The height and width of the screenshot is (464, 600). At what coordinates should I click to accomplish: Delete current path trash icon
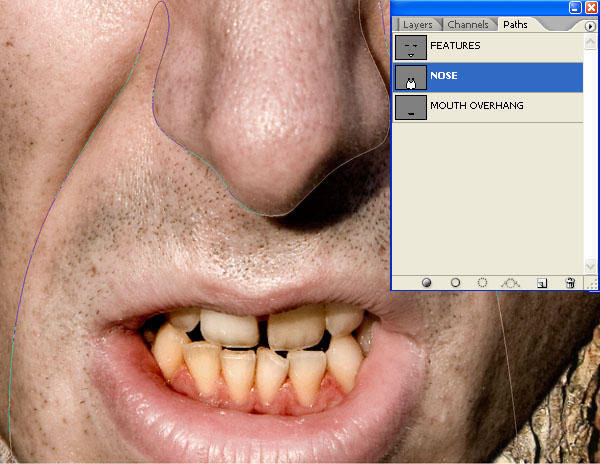(569, 283)
